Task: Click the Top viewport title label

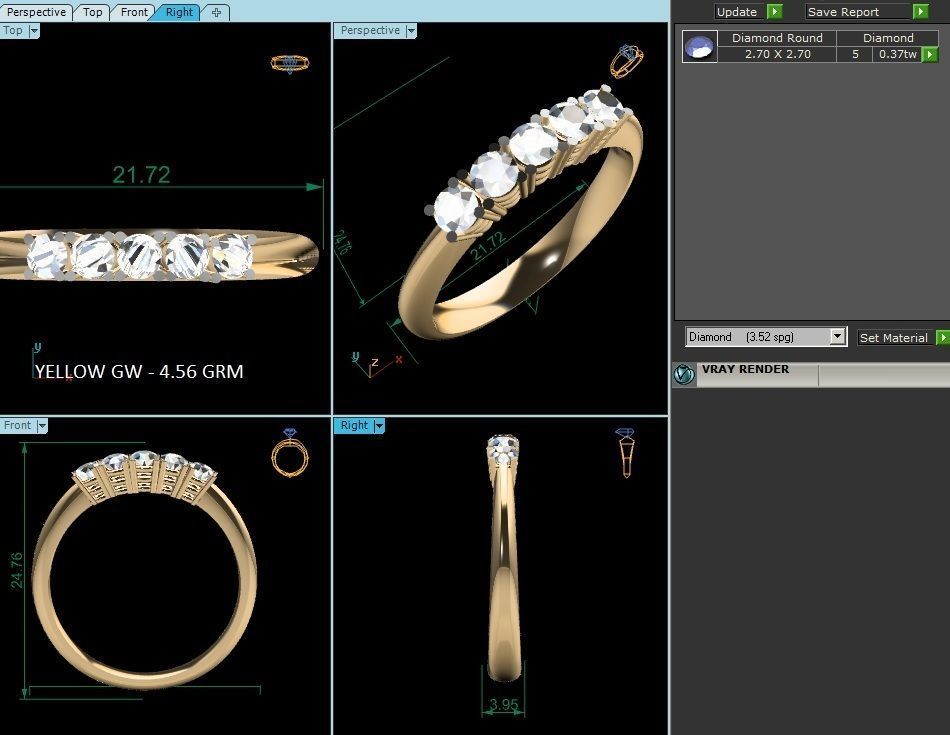Action: click(x=13, y=30)
